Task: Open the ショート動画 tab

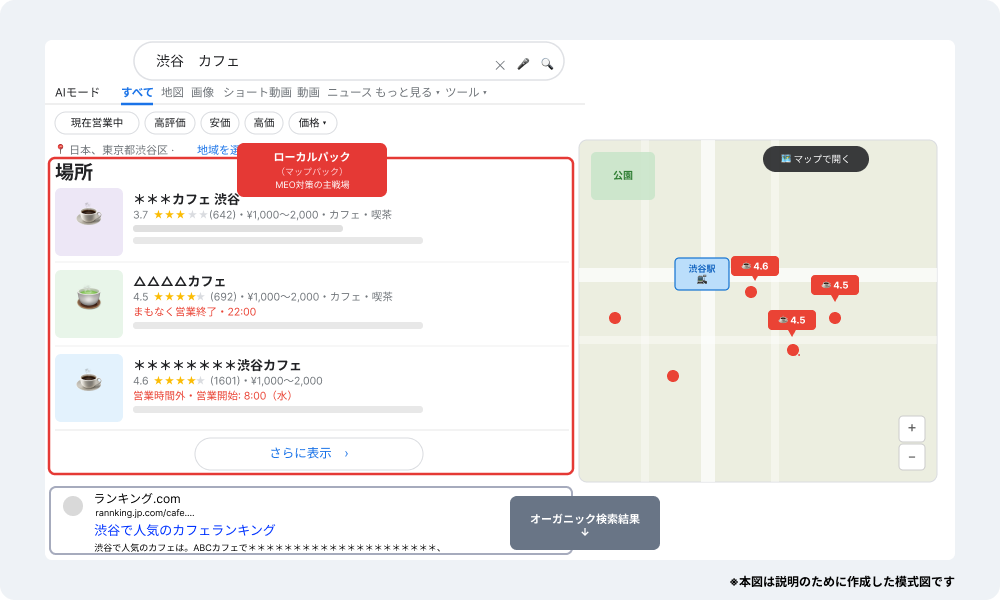Action: click(257, 92)
